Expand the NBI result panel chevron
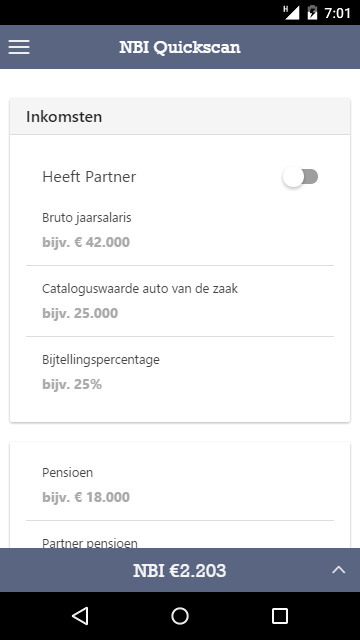Image resolution: width=360 pixels, height=640 pixels. tap(338, 570)
